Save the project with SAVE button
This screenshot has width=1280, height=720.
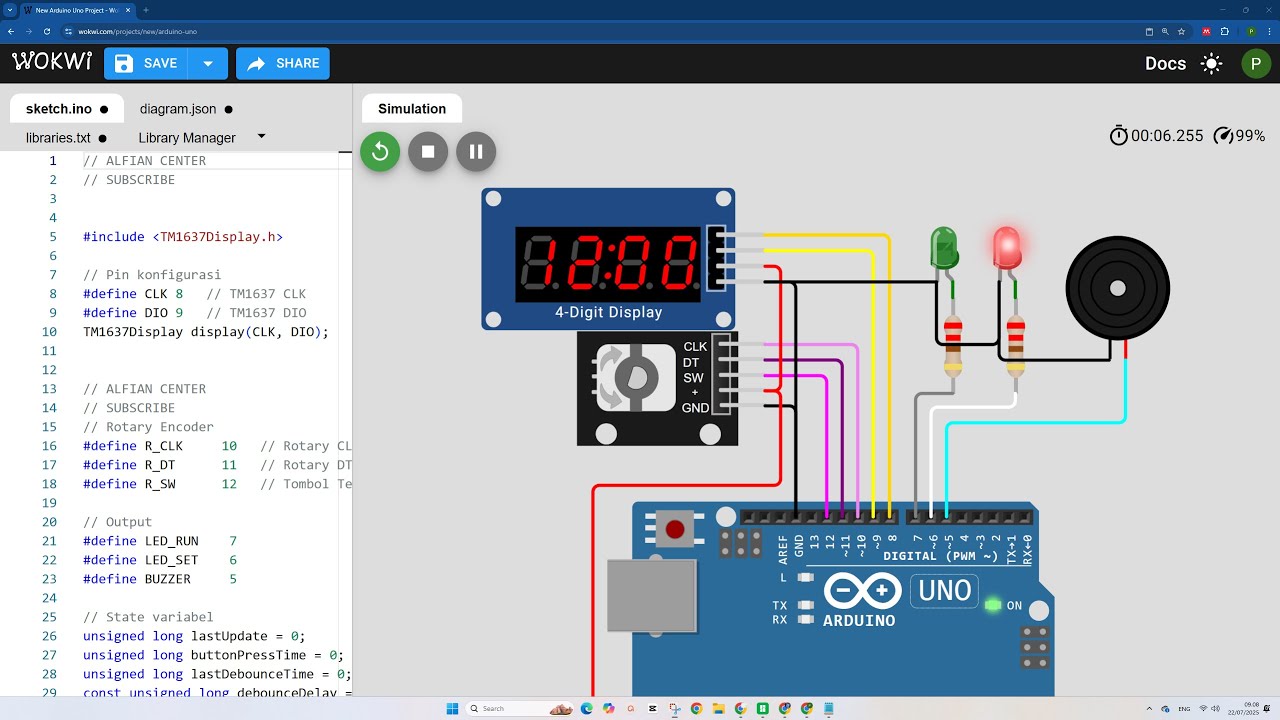pyautogui.click(x=146, y=63)
